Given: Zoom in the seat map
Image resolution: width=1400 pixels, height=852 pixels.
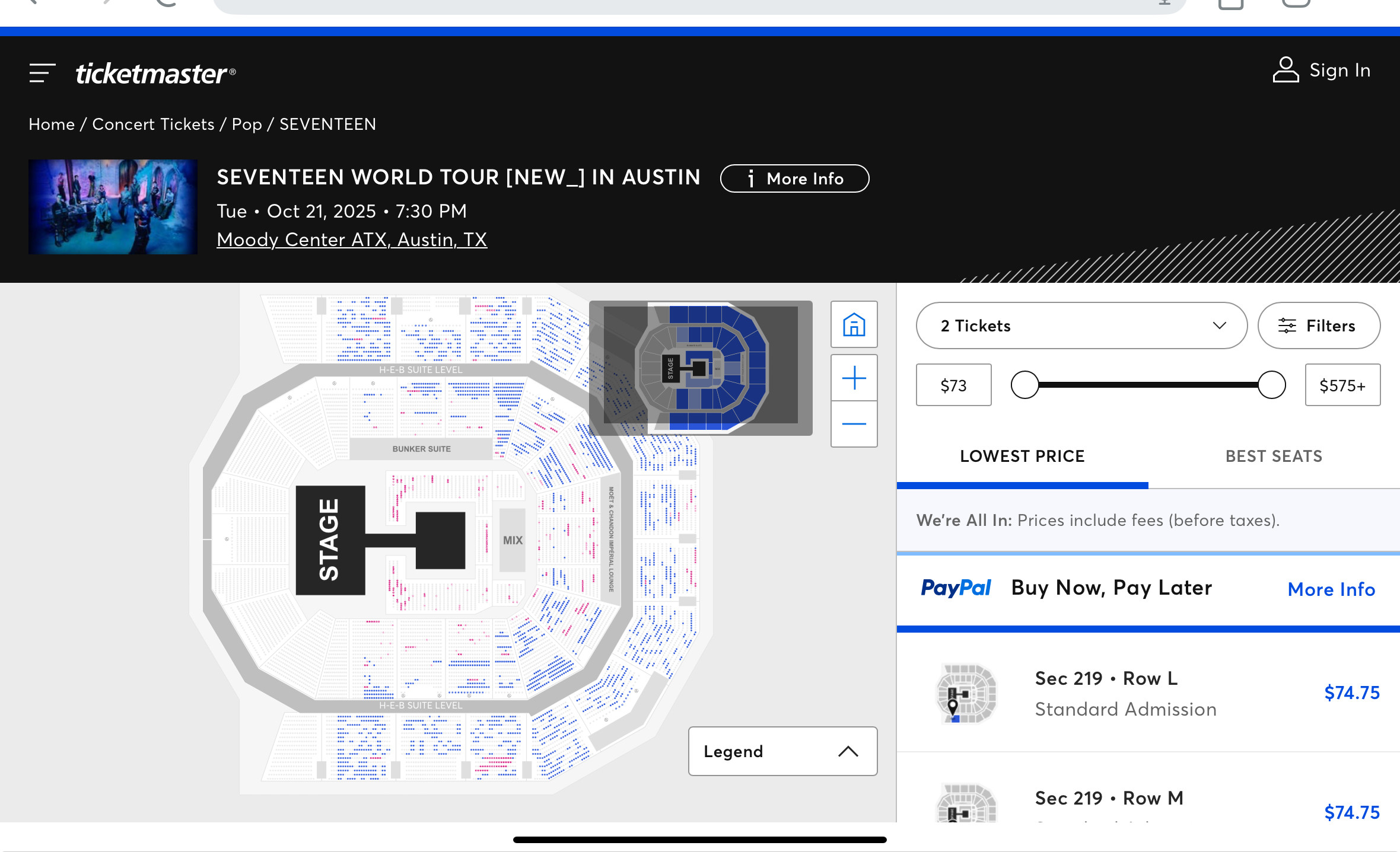Looking at the screenshot, I should [854, 378].
